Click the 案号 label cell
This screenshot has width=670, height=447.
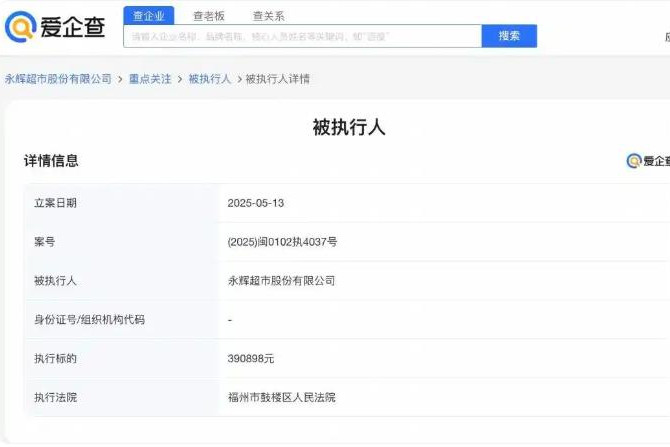click(122, 242)
